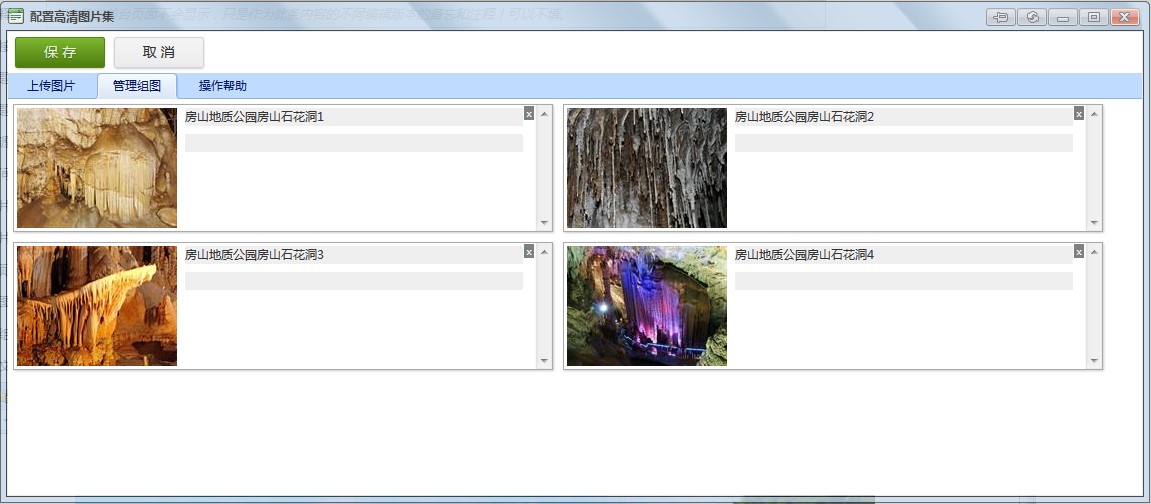Remove 房山石花洞3 image with its x icon
Screen dimensions: 1151x504
click(529, 252)
